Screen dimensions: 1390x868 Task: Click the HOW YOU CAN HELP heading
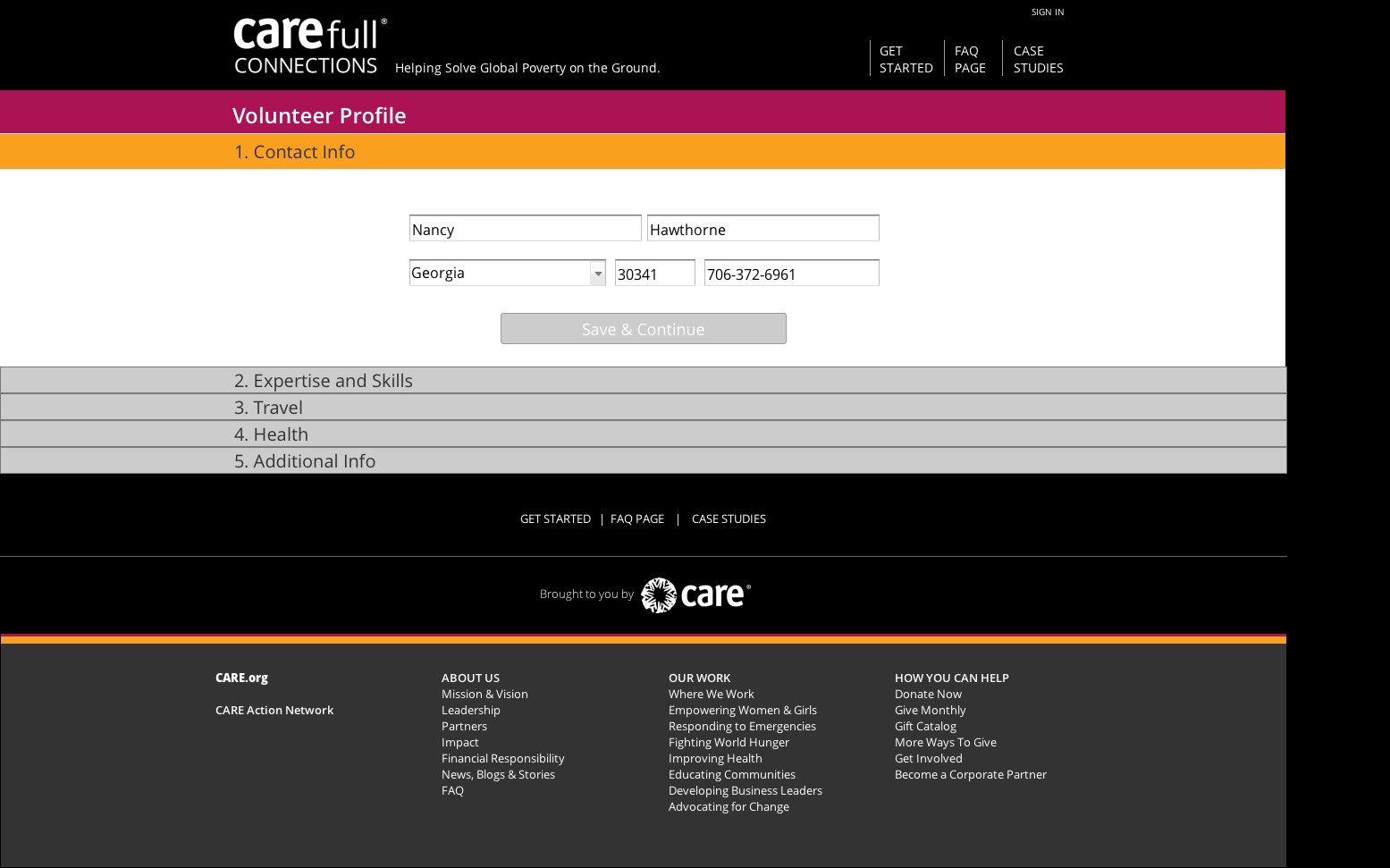(952, 678)
